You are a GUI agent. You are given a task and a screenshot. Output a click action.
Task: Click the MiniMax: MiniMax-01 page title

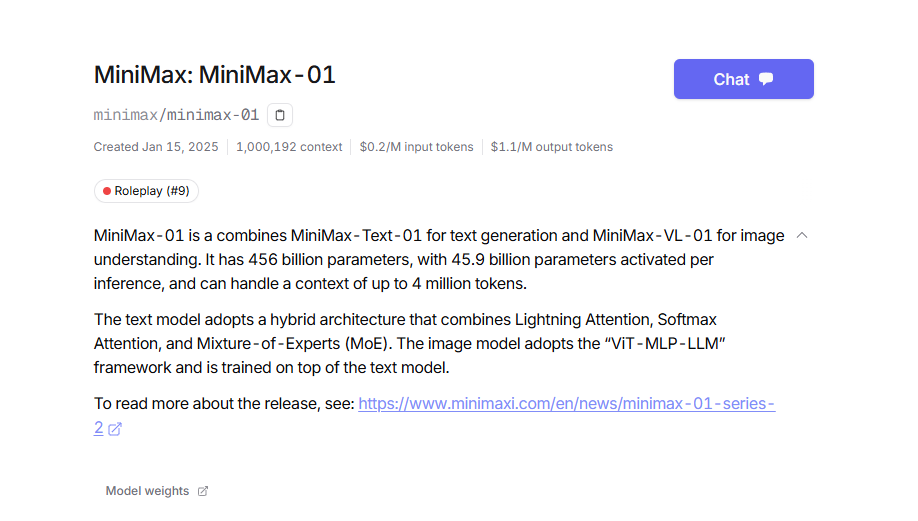click(214, 75)
